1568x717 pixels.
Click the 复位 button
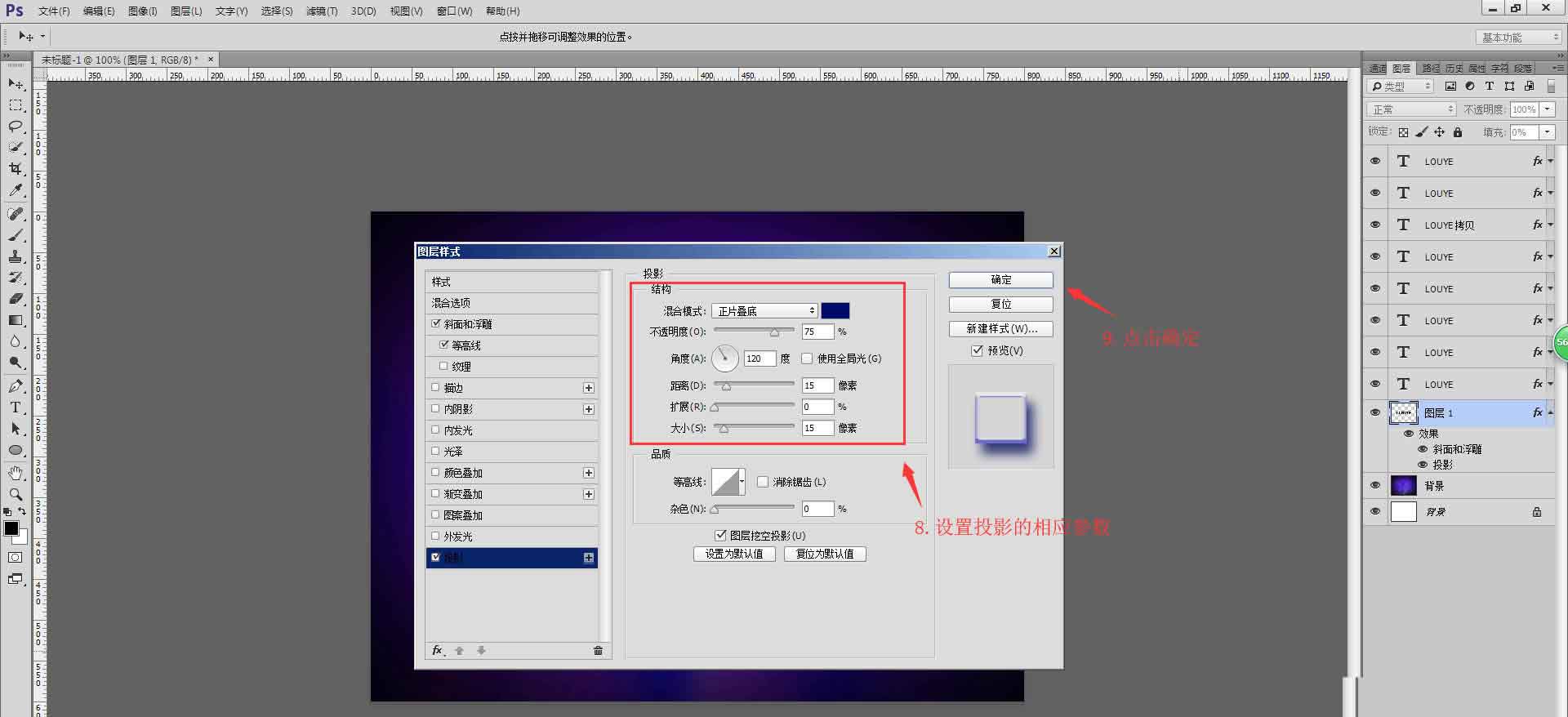(1001, 304)
